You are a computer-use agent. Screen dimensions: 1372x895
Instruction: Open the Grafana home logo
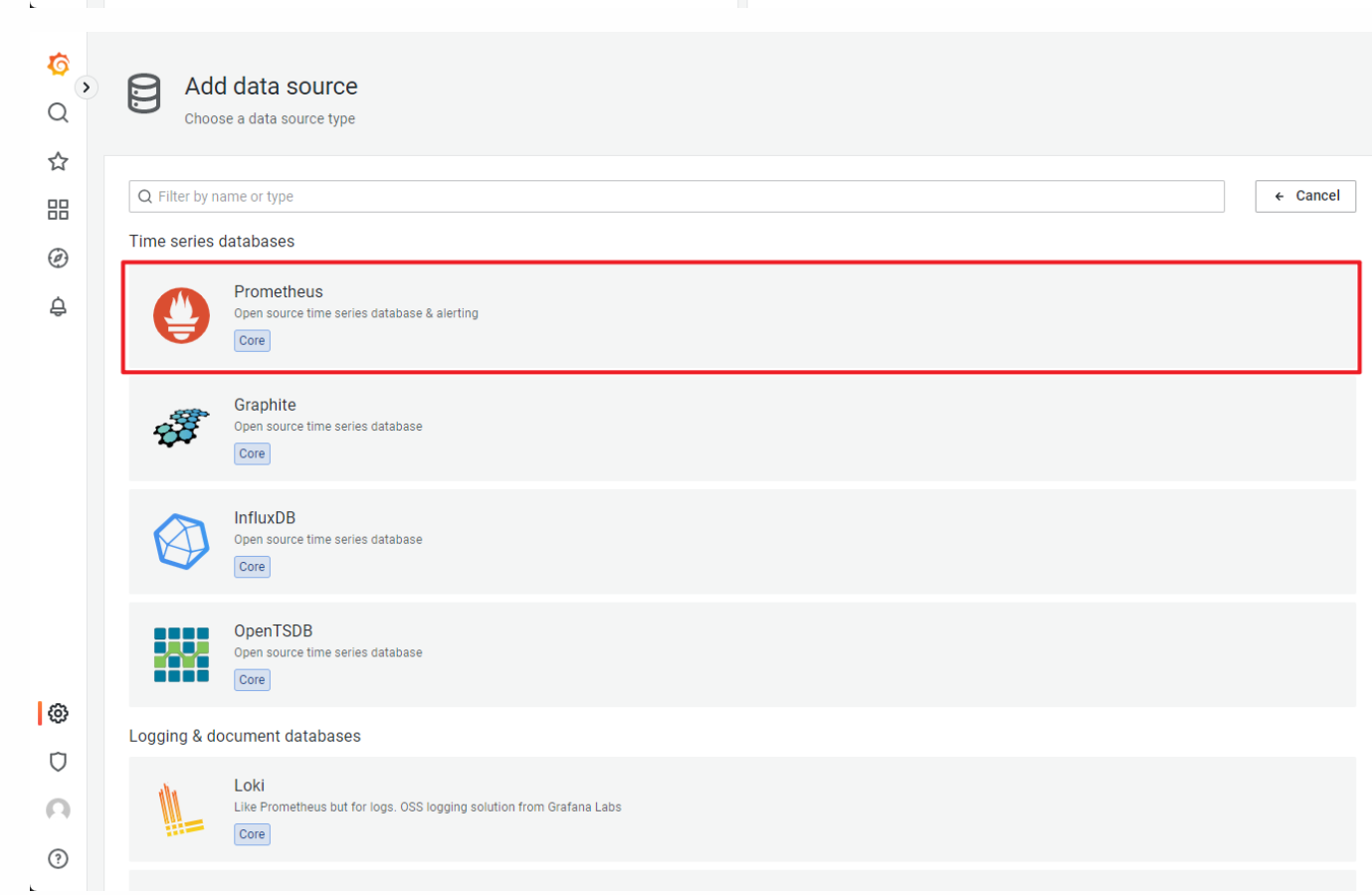59,64
